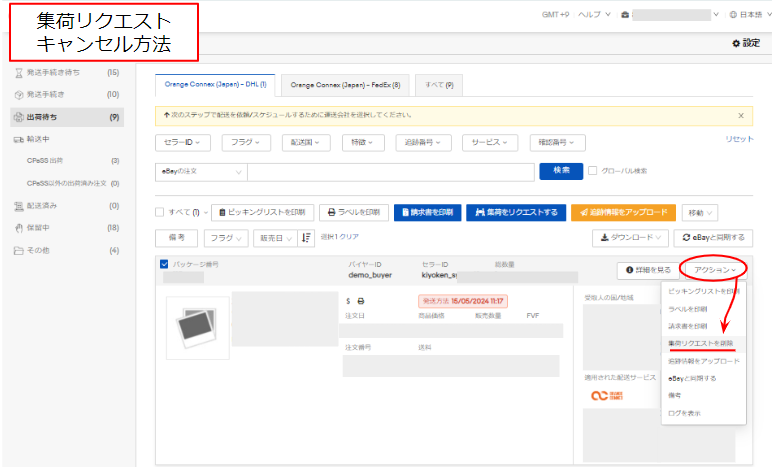Click the 保留中 hand icon in sidebar

(x=18, y=228)
